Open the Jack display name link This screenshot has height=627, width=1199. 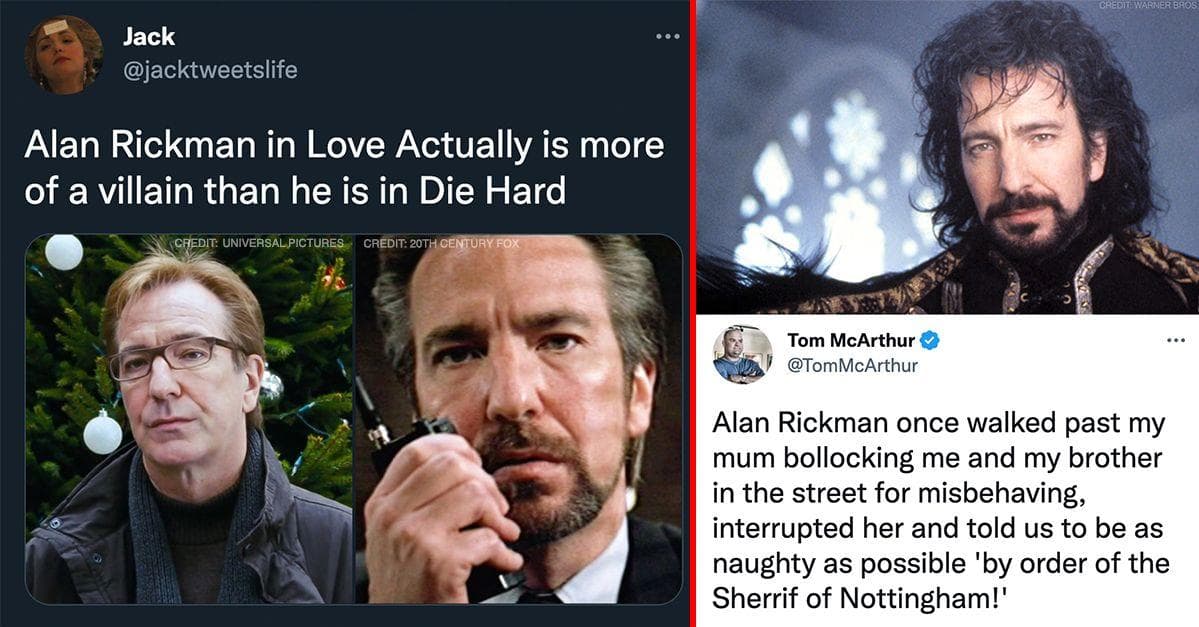click(148, 37)
